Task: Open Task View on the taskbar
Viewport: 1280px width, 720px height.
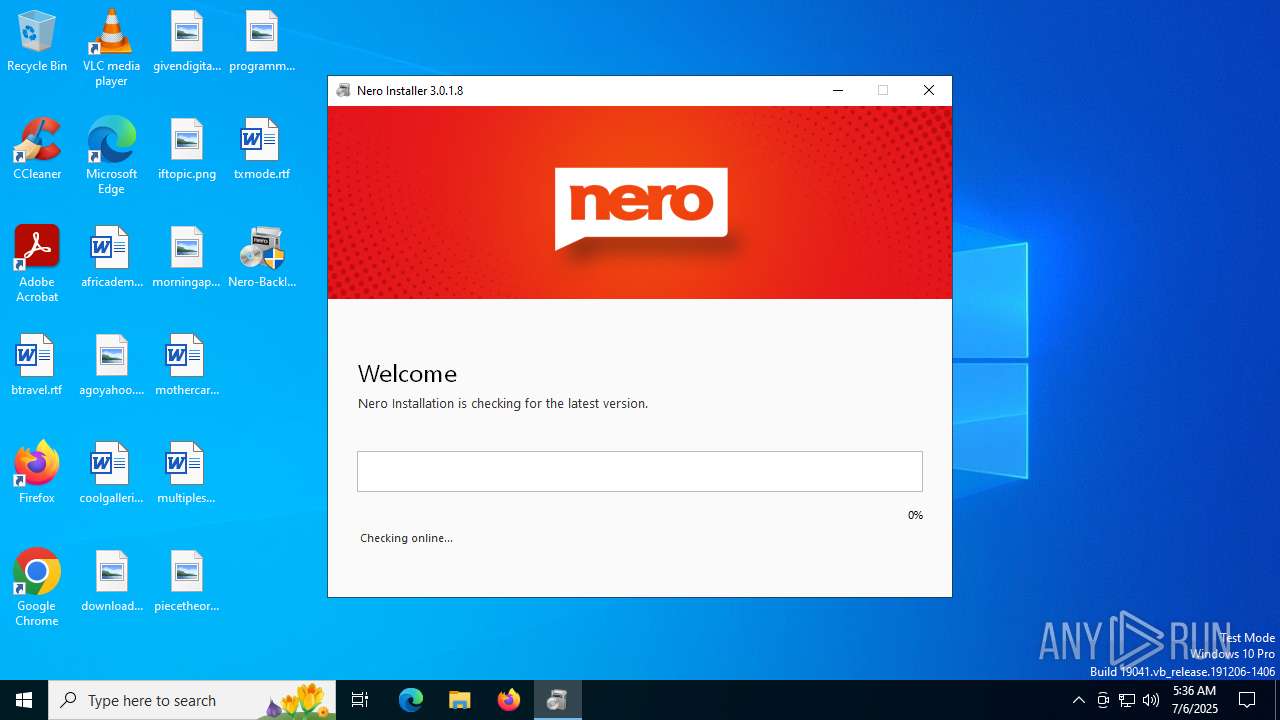Action: click(x=360, y=700)
